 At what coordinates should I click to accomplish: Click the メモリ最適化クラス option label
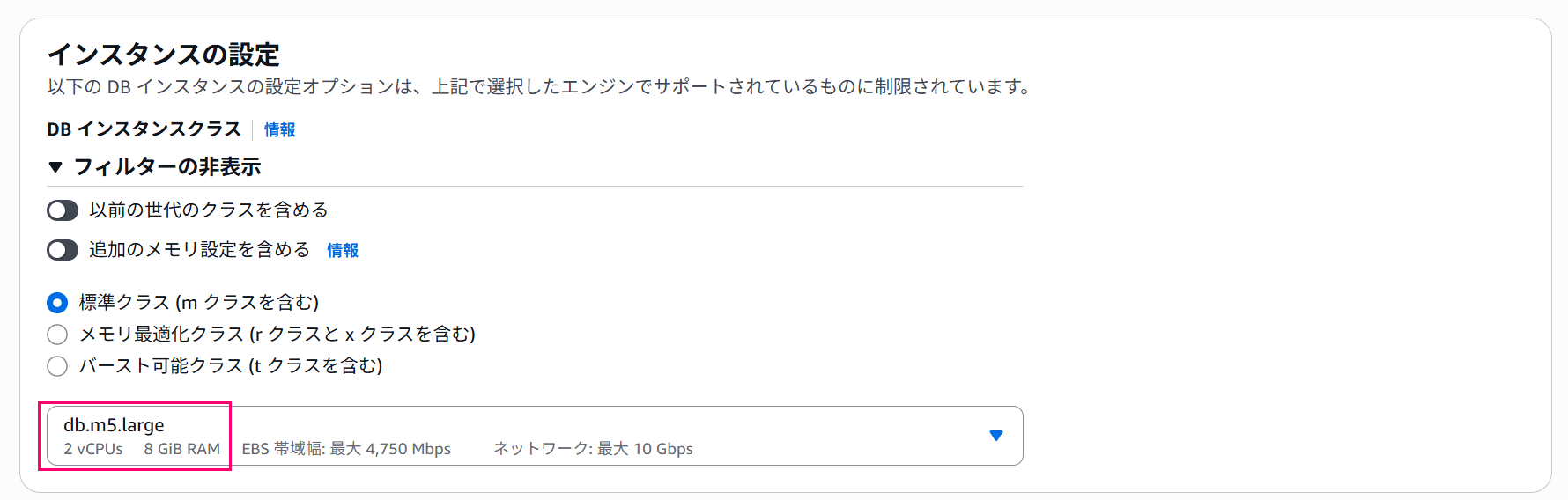[x=277, y=335]
